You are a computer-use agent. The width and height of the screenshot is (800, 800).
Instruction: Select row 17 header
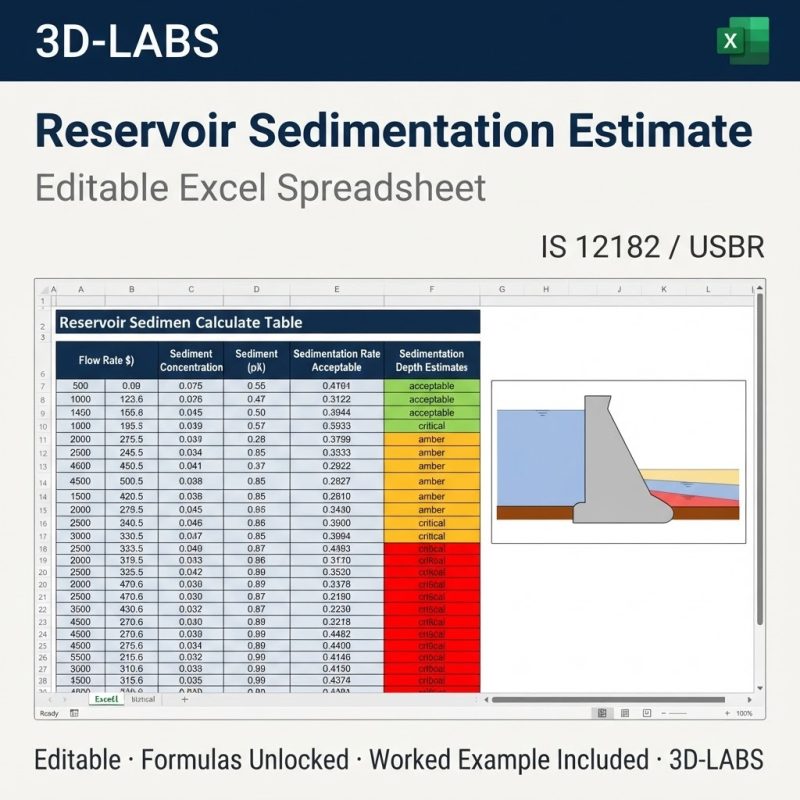click(x=43, y=537)
